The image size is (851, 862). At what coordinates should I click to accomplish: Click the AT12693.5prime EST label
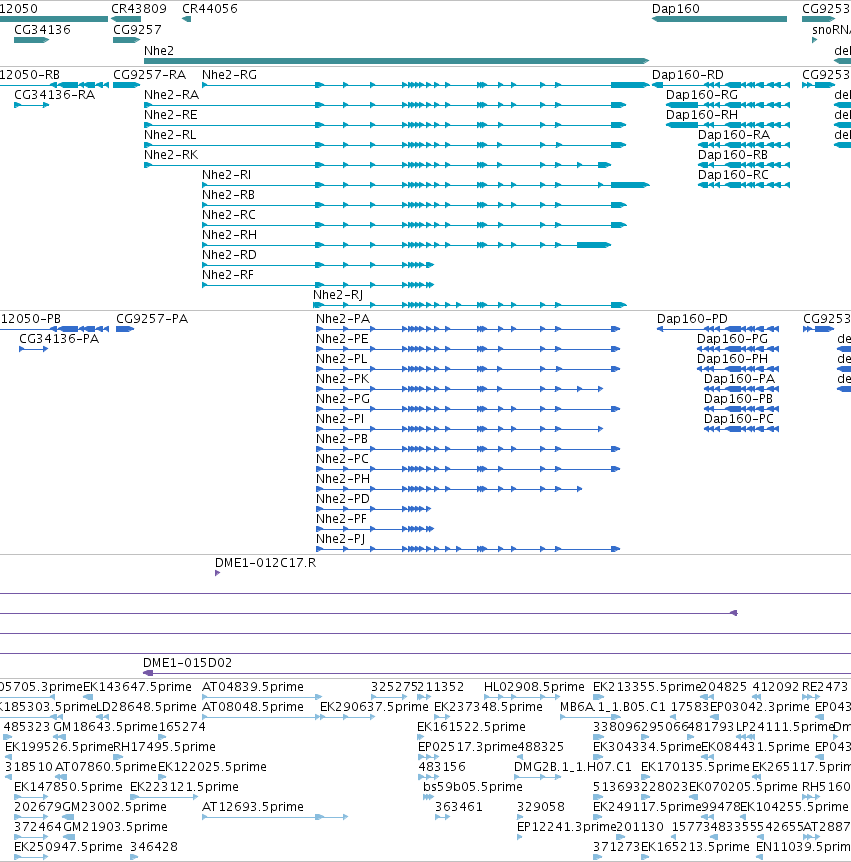point(253,807)
